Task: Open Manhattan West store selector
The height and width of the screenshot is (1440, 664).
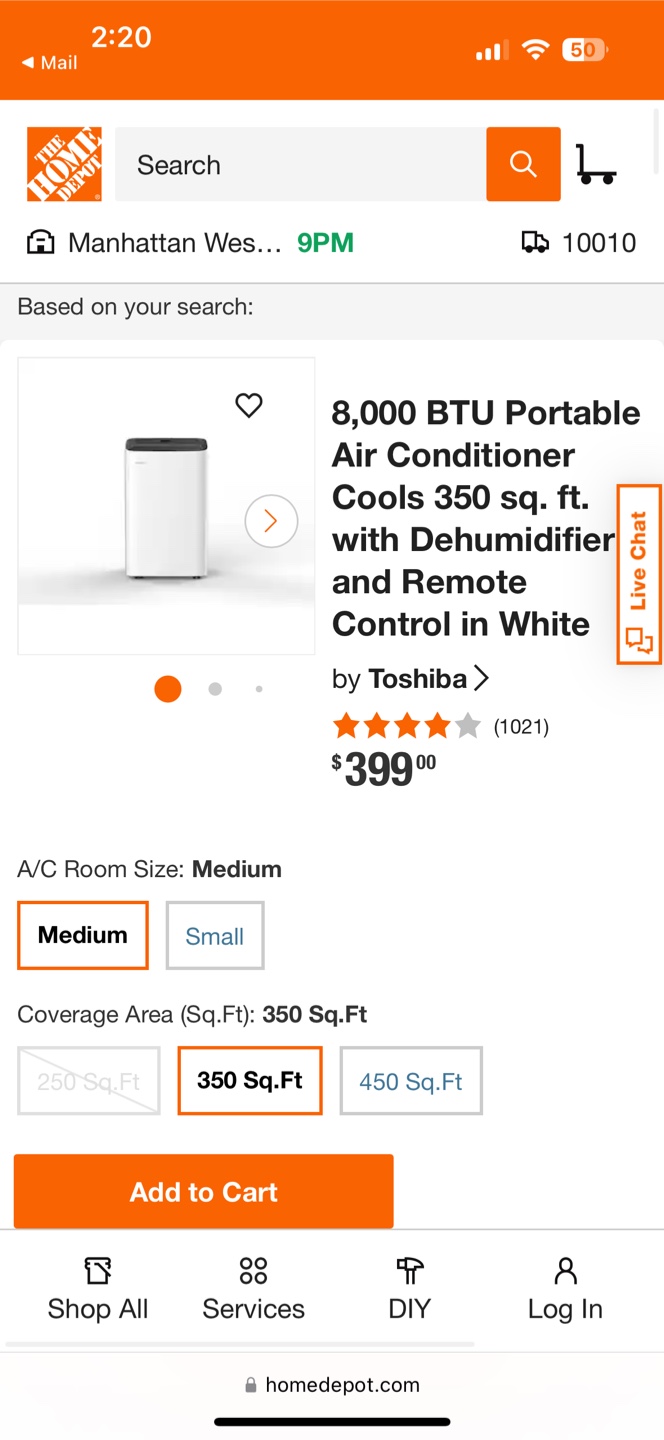Action: coord(175,243)
